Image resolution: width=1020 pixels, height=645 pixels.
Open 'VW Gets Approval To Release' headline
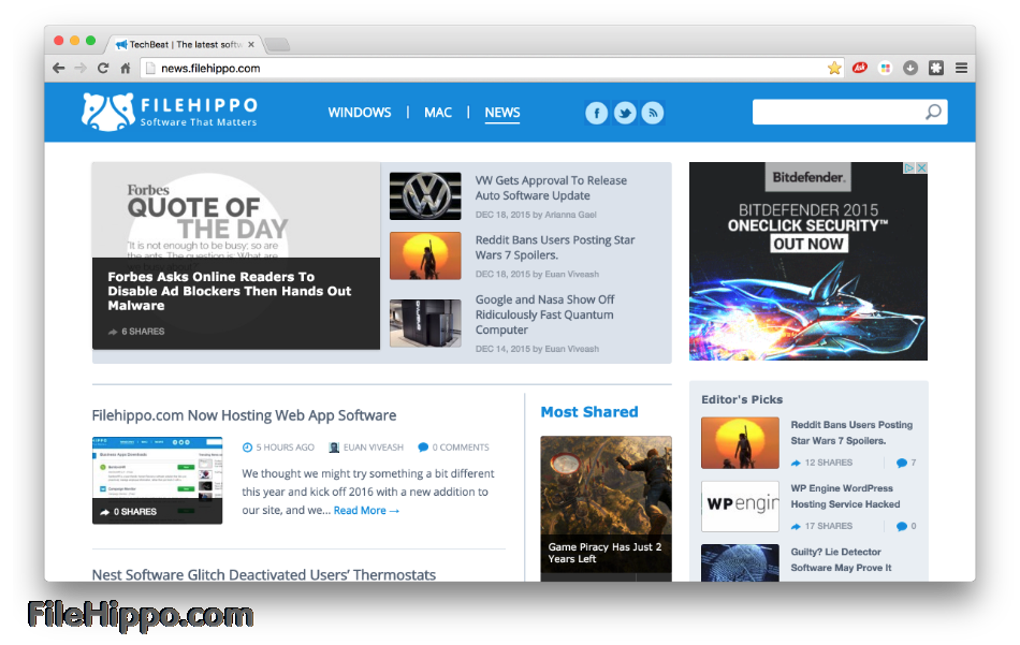click(x=551, y=188)
